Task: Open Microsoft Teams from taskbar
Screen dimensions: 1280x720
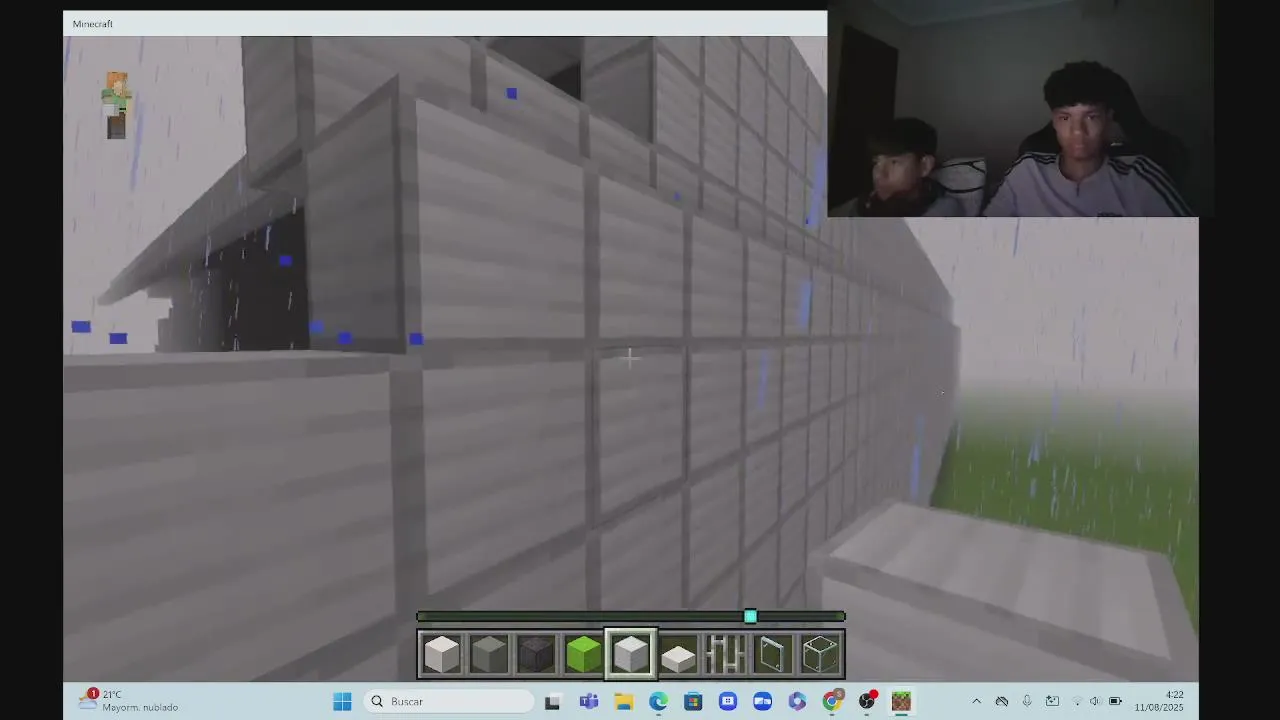Action: point(589,702)
